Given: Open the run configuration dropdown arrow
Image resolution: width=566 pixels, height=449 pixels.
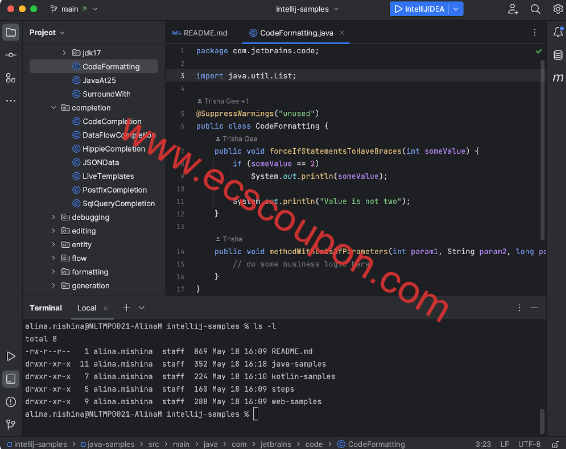Looking at the screenshot, I should click(x=456, y=9).
